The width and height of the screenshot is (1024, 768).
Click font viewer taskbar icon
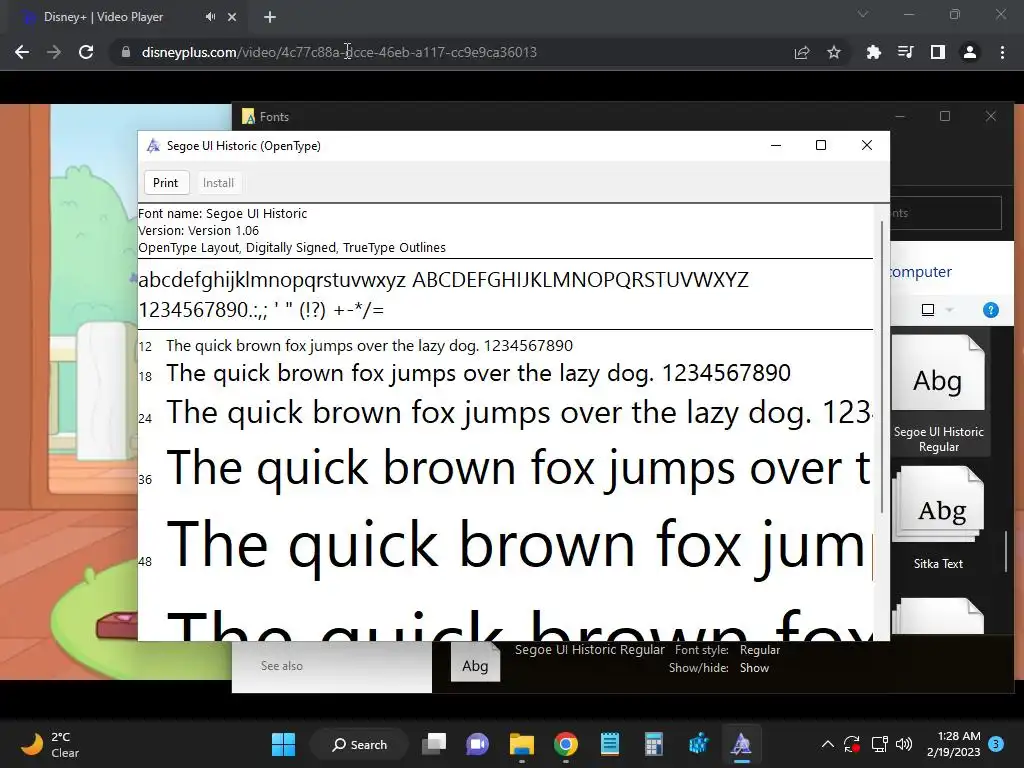tap(741, 744)
